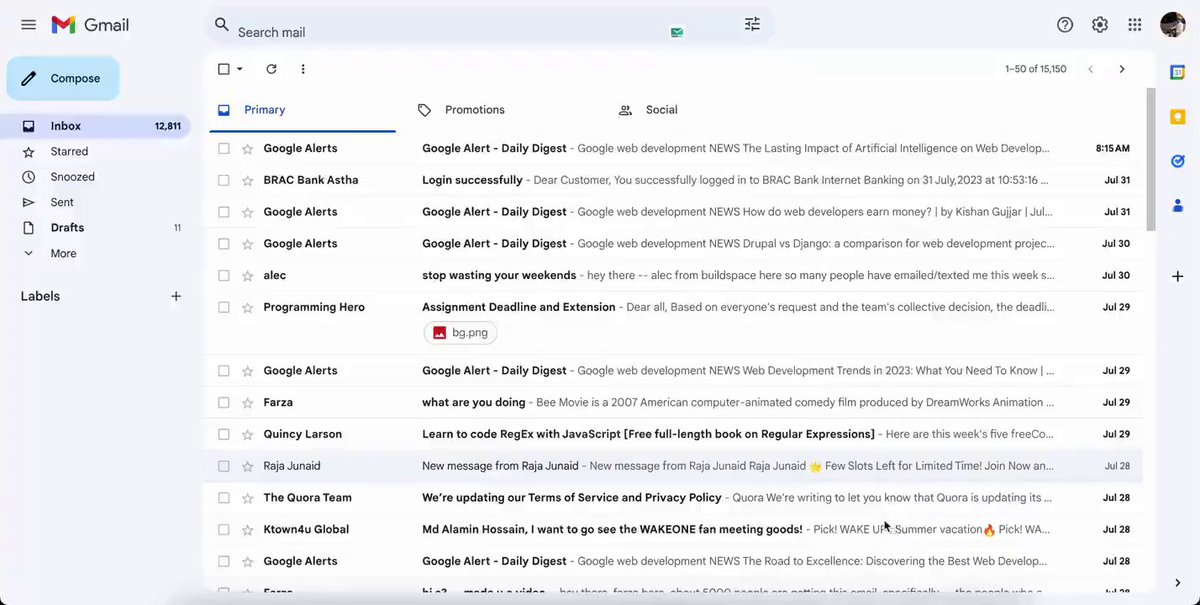Open the Quora Terms of Service email
1200x605 pixels.
tap(675, 497)
